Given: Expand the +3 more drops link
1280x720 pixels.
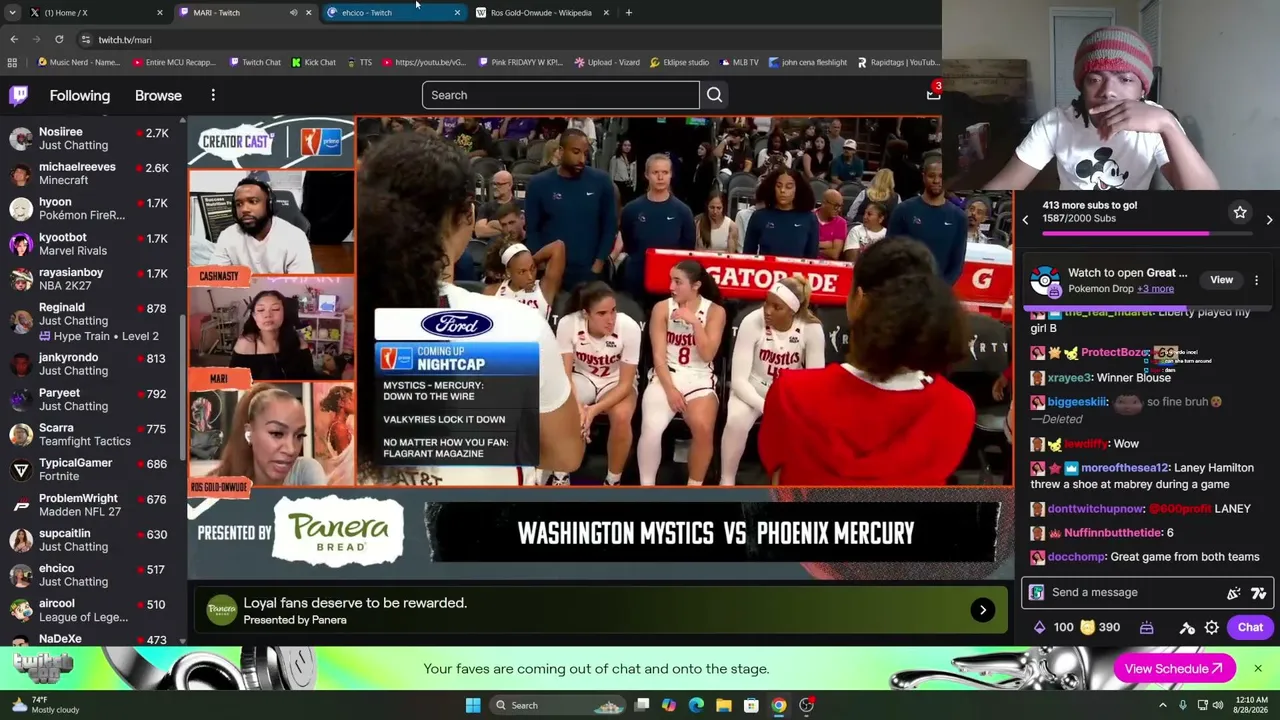Looking at the screenshot, I should (1155, 289).
